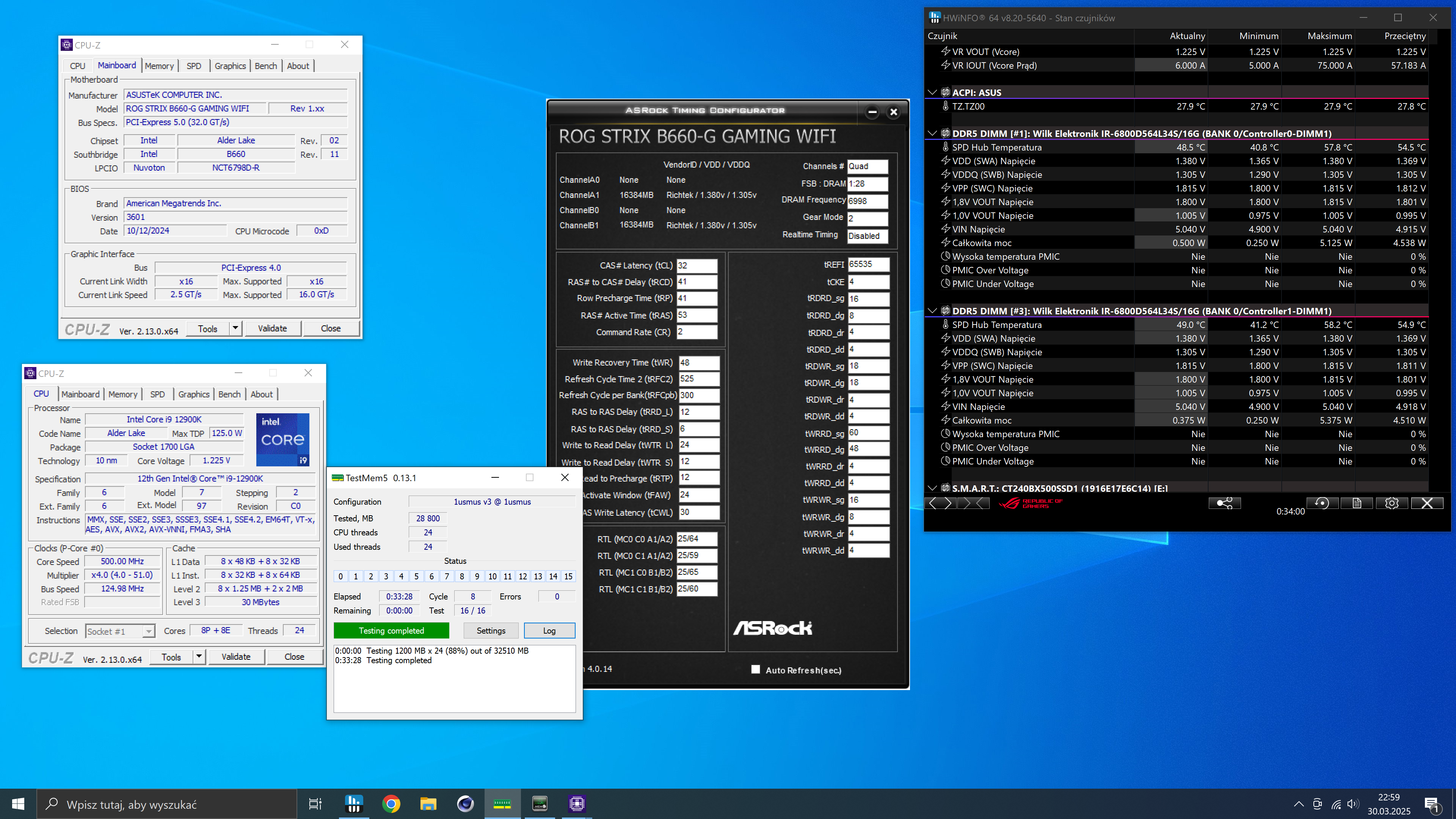Open SPD tab in lower CPU-Z window
The image size is (1456, 819).
pos(157,394)
